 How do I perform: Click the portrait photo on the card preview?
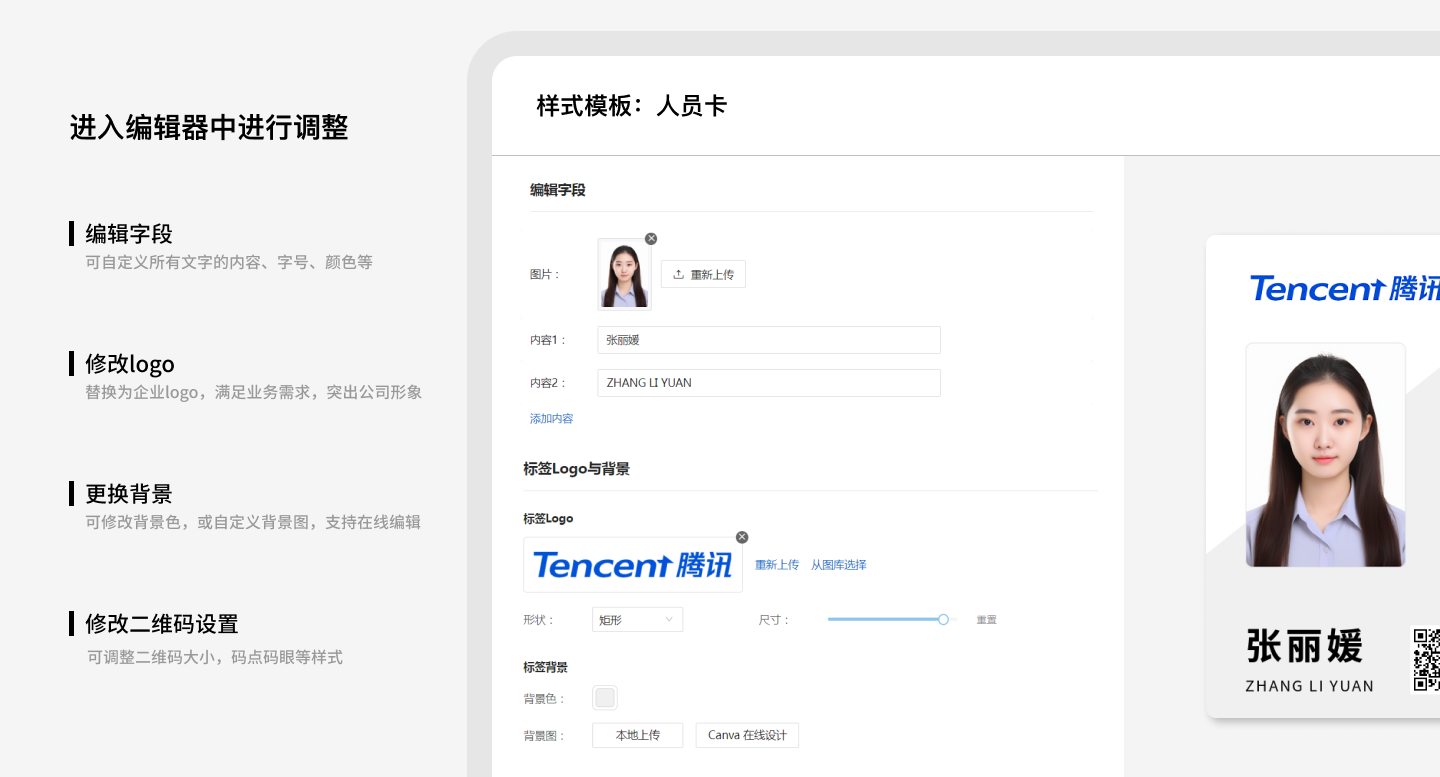click(x=1325, y=455)
